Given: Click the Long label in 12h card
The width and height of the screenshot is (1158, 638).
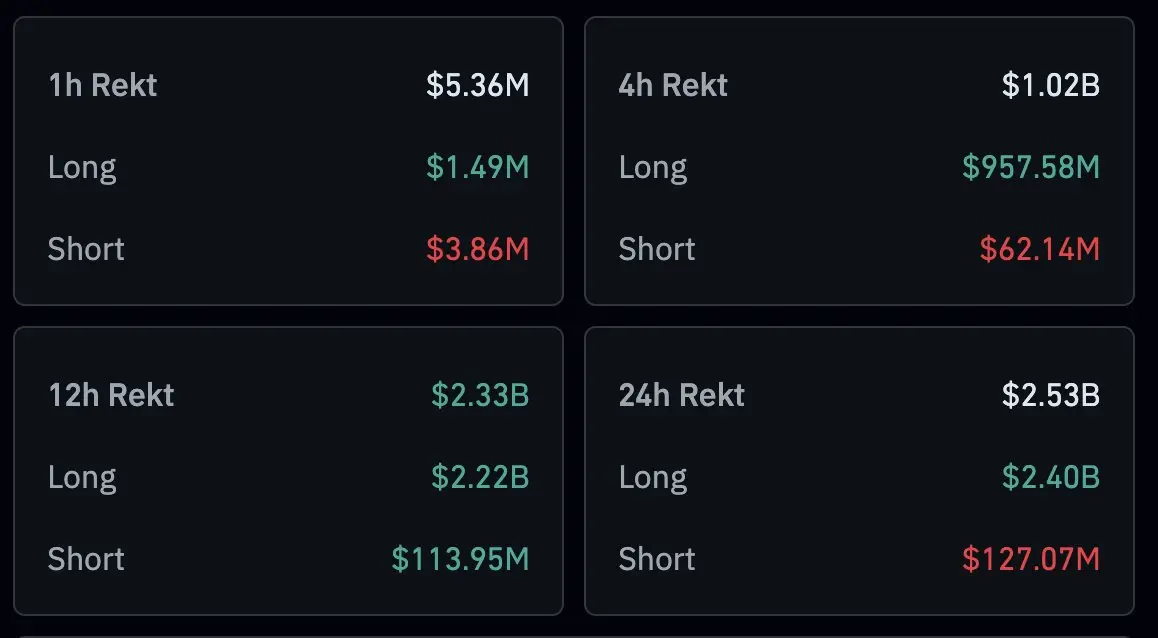Looking at the screenshot, I should coord(82,477).
